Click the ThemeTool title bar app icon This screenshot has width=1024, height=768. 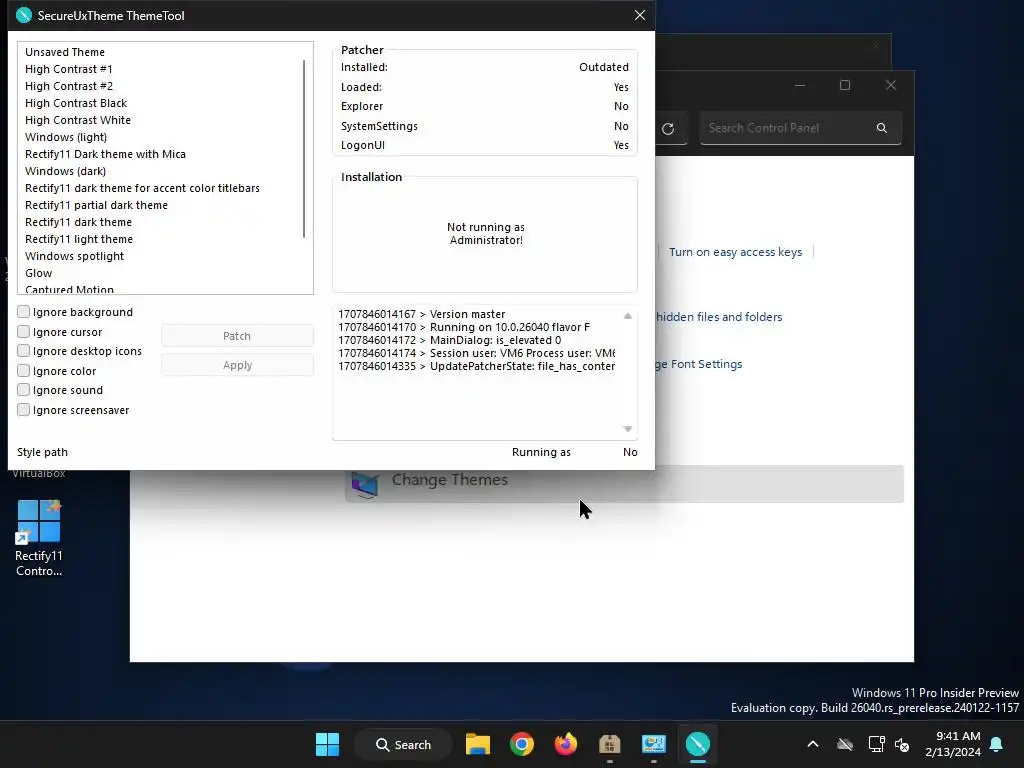(x=24, y=15)
